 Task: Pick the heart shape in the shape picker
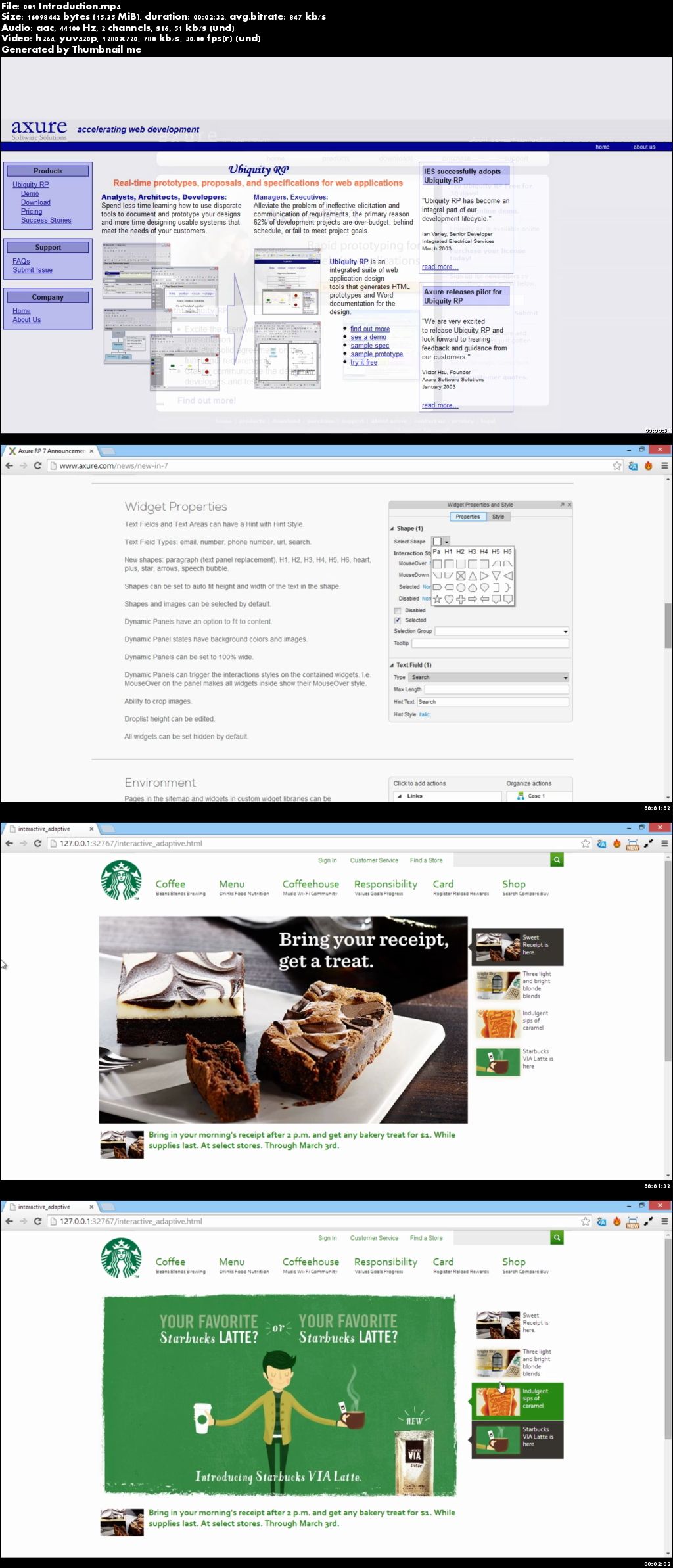click(x=449, y=599)
